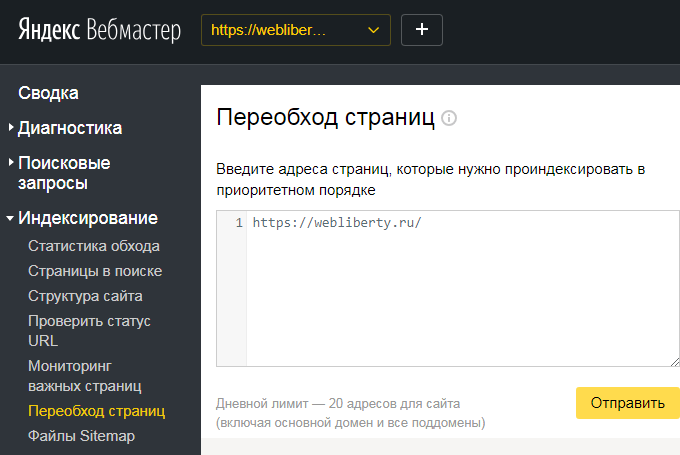Select Переобход страниц menu item
The image size is (680, 455).
click(x=96, y=411)
